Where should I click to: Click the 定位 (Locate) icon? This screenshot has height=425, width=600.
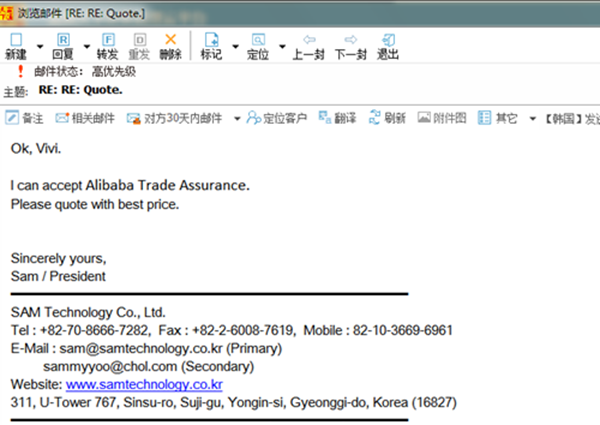coord(258,47)
